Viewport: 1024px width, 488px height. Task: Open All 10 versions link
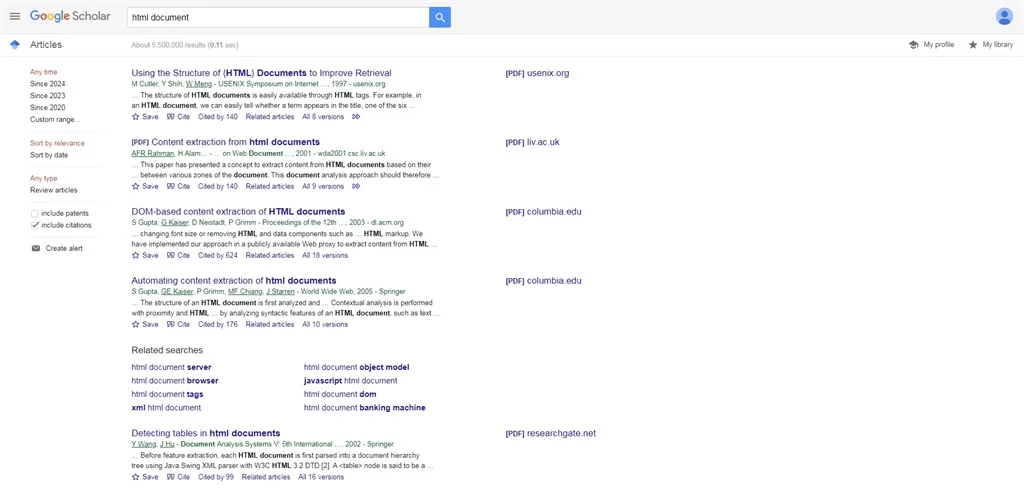325,324
